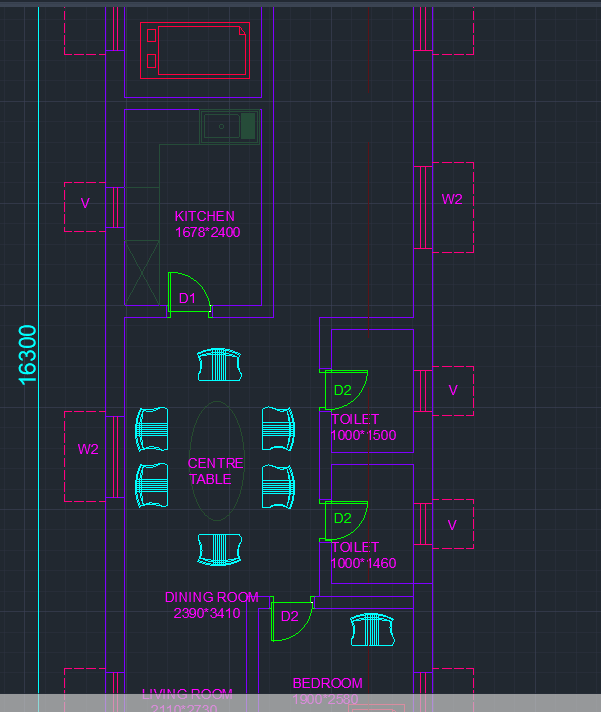Pick the TOILET label above 1000*1460
The image size is (601, 712).
pyautogui.click(x=355, y=548)
